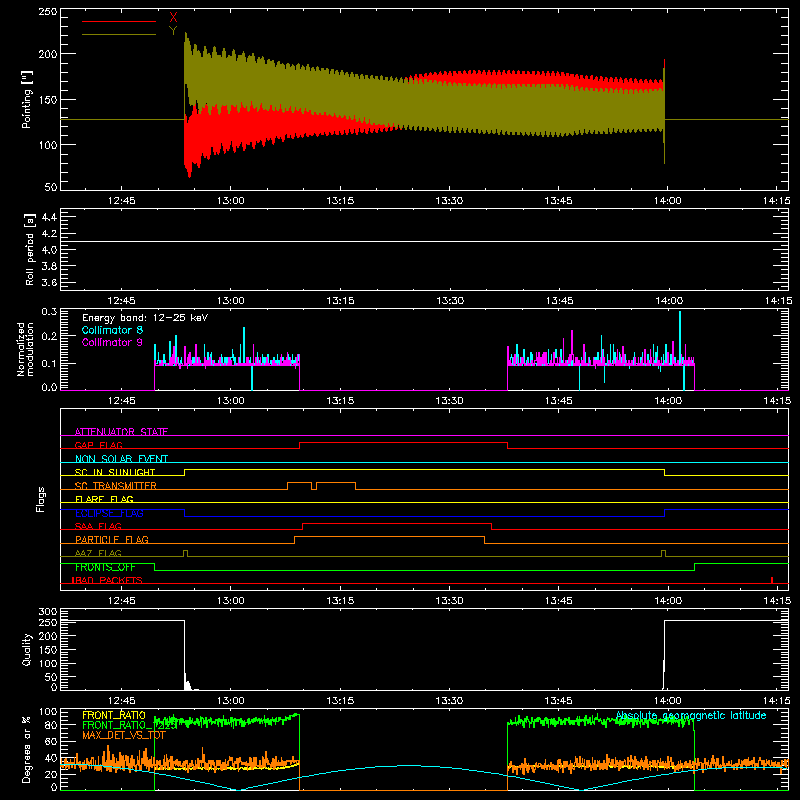Select the 'Energy band: 12-25 keV' text
The image size is (800, 800).
coord(145,318)
